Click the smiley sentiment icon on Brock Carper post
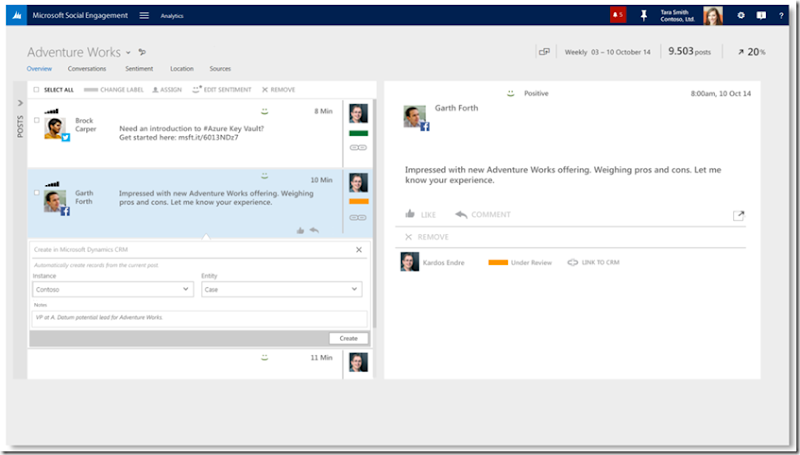 click(264, 111)
